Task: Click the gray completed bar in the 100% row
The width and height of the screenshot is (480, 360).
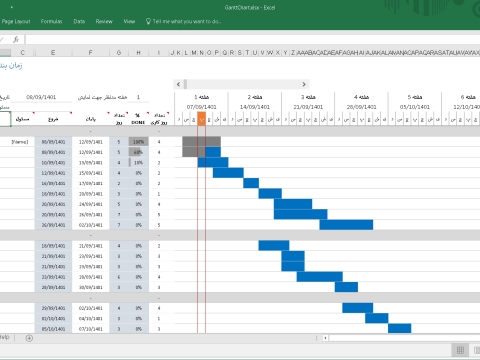Action: tap(201, 142)
